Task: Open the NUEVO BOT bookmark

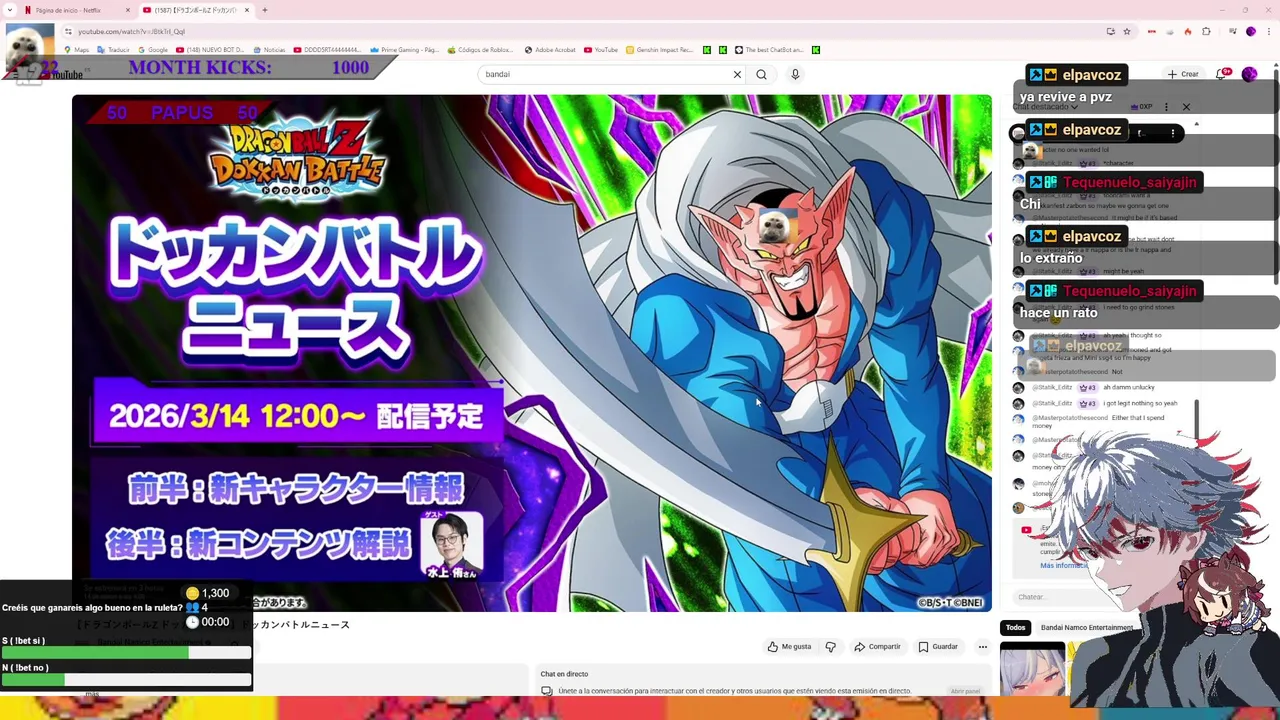Action: [x=210, y=50]
